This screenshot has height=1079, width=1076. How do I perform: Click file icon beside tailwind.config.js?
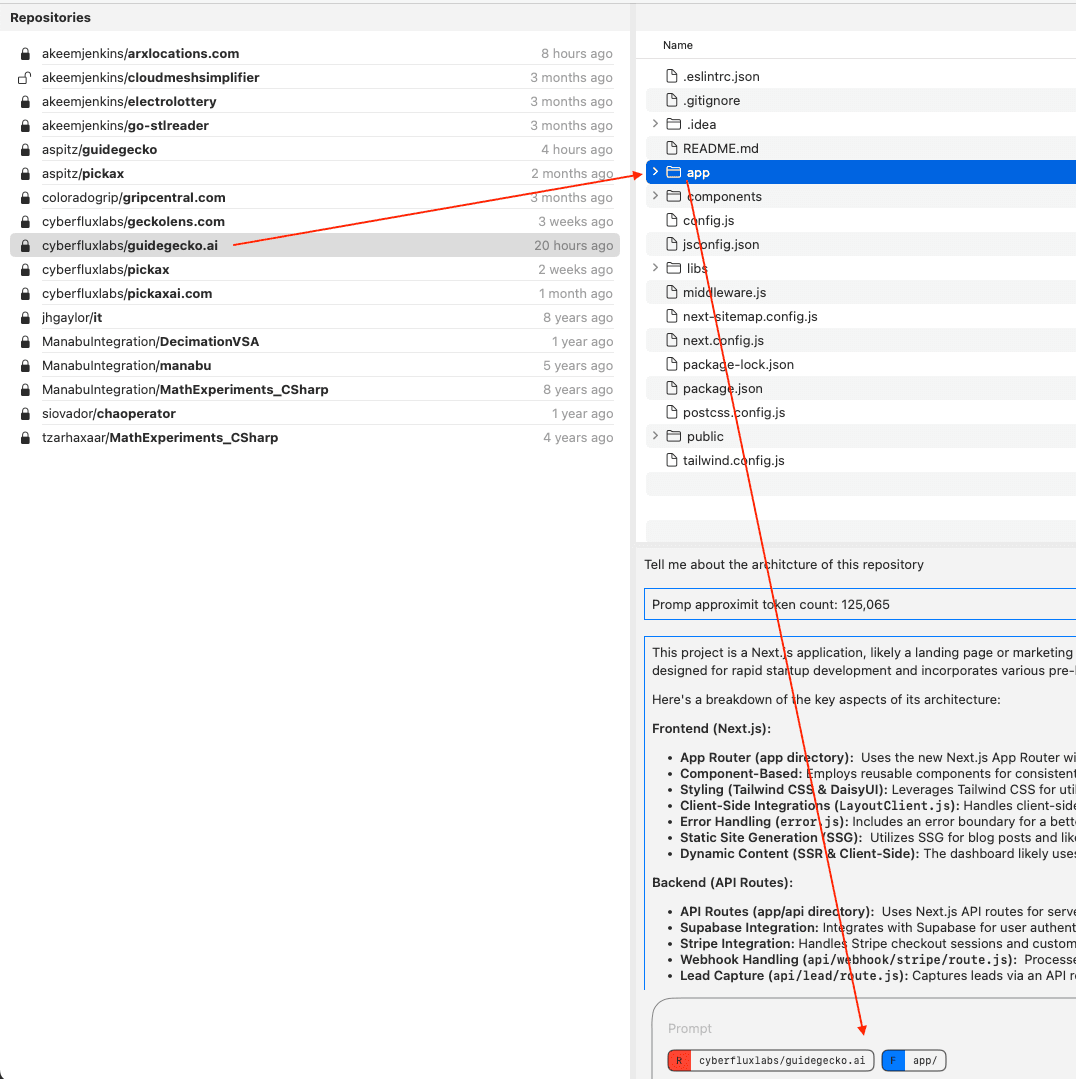coord(673,461)
